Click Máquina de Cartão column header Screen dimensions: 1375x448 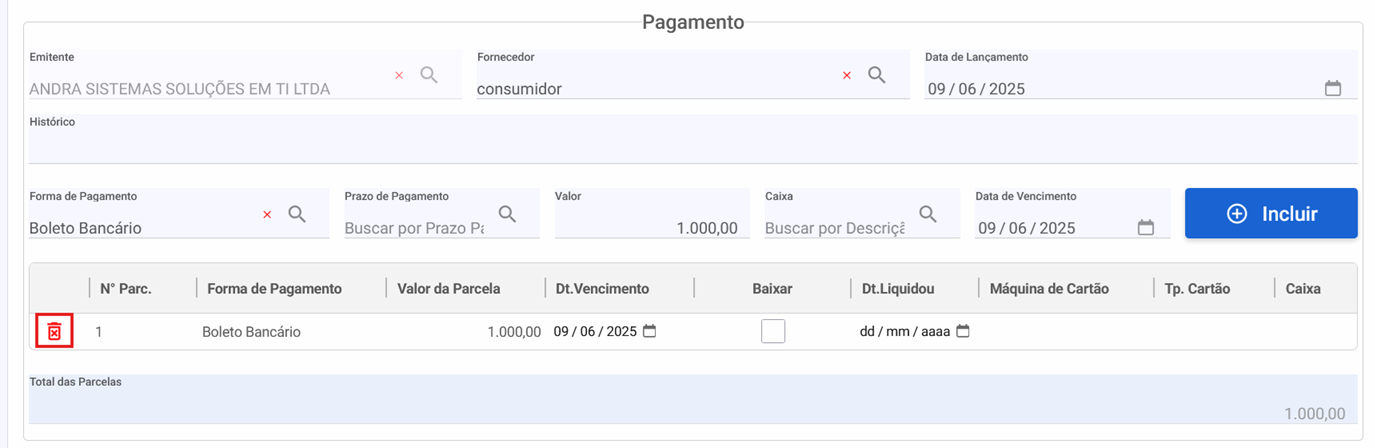[x=1049, y=288]
